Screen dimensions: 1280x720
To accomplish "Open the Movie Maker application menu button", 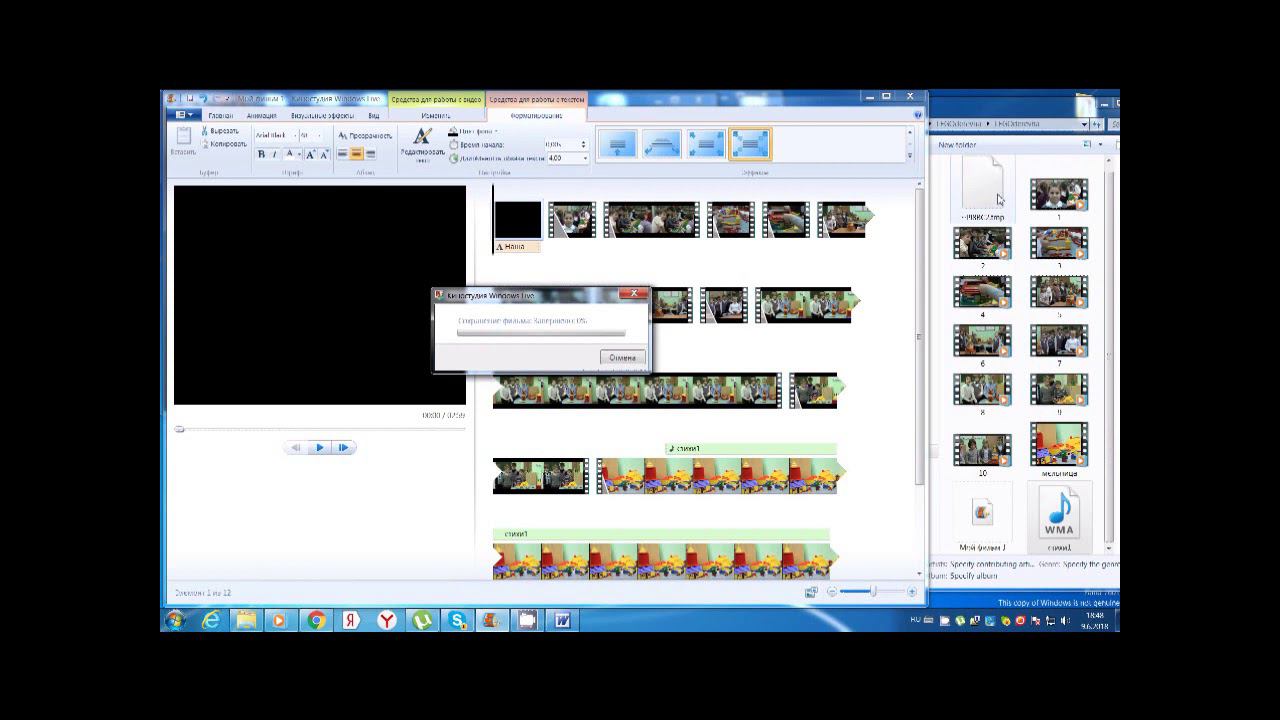I will 182,115.
